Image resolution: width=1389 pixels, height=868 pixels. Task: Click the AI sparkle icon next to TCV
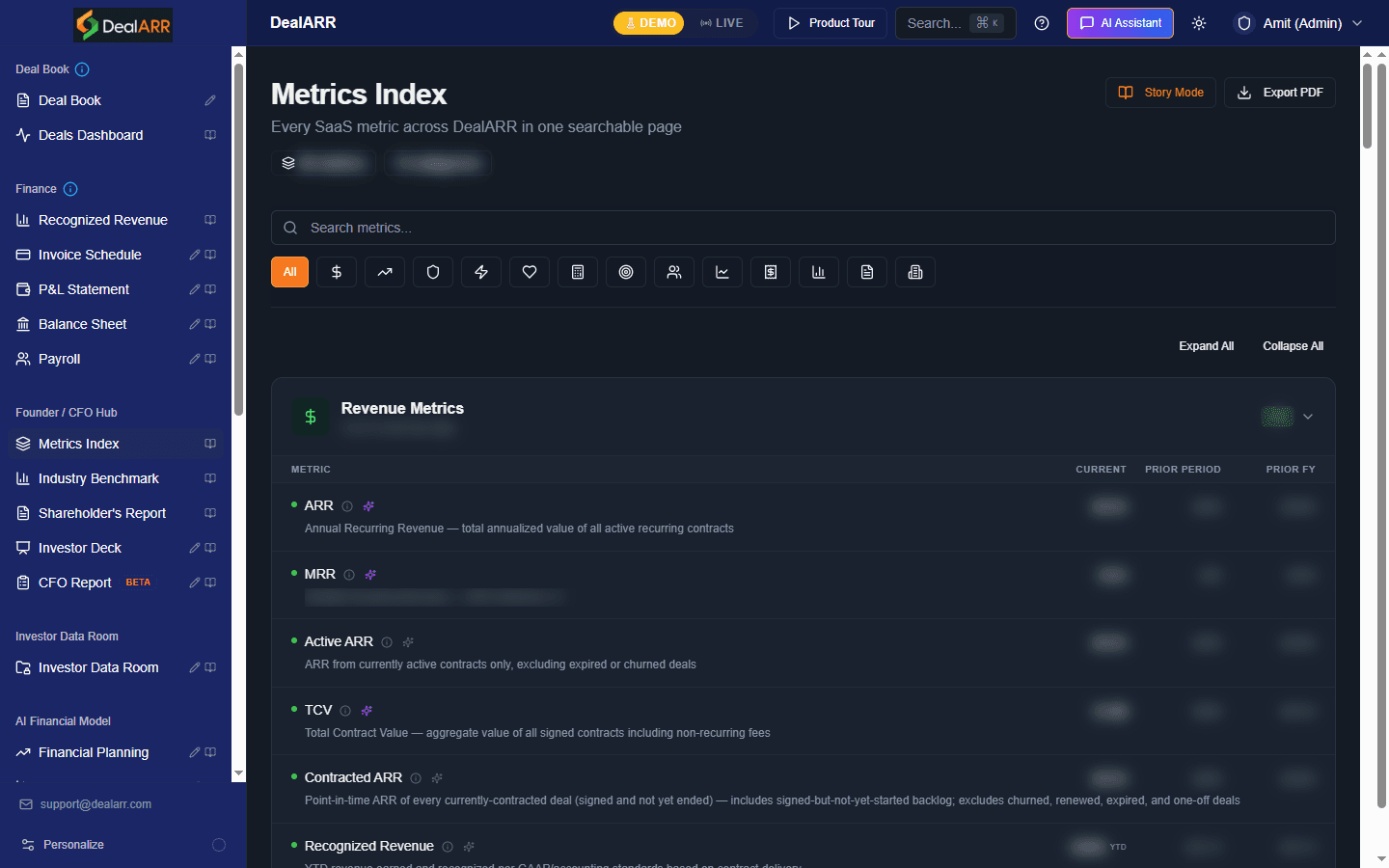point(367,711)
